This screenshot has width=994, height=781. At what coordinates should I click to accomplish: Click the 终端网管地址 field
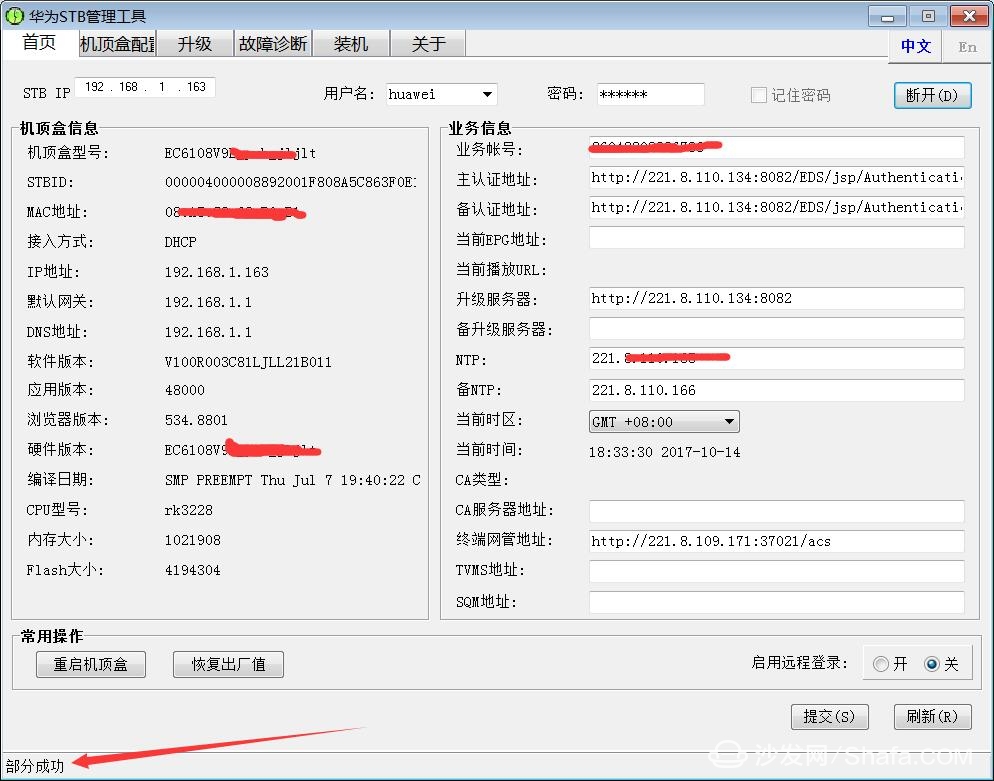(x=777, y=541)
